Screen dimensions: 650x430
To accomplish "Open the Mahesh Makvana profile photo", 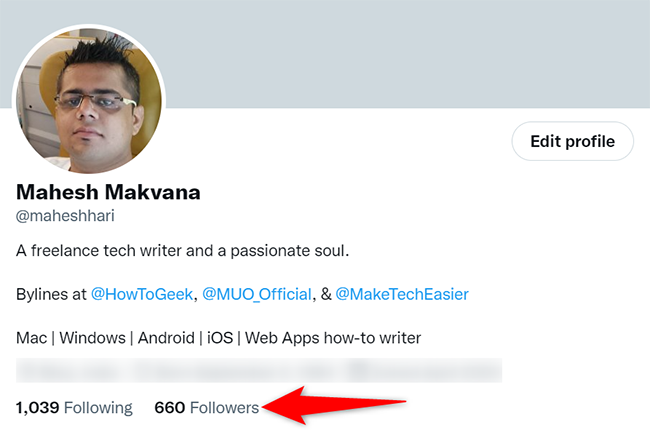I will [x=88, y=97].
